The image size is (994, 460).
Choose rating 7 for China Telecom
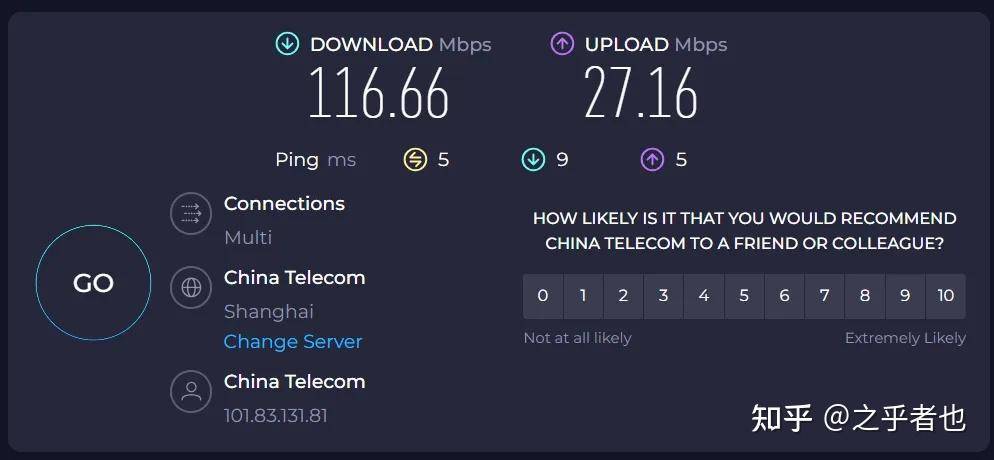[825, 296]
